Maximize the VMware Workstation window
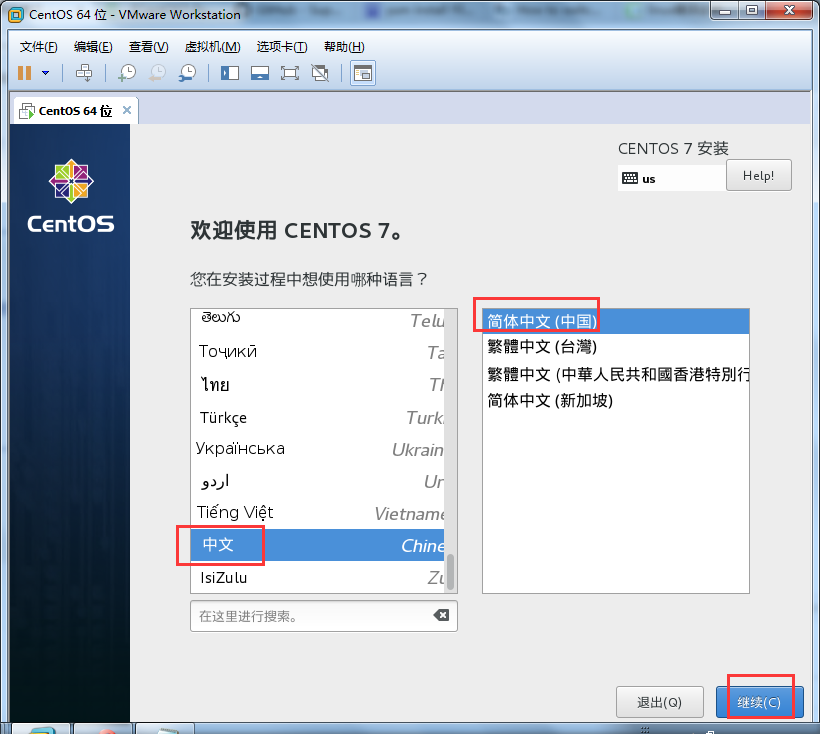820x734 pixels. [752, 11]
